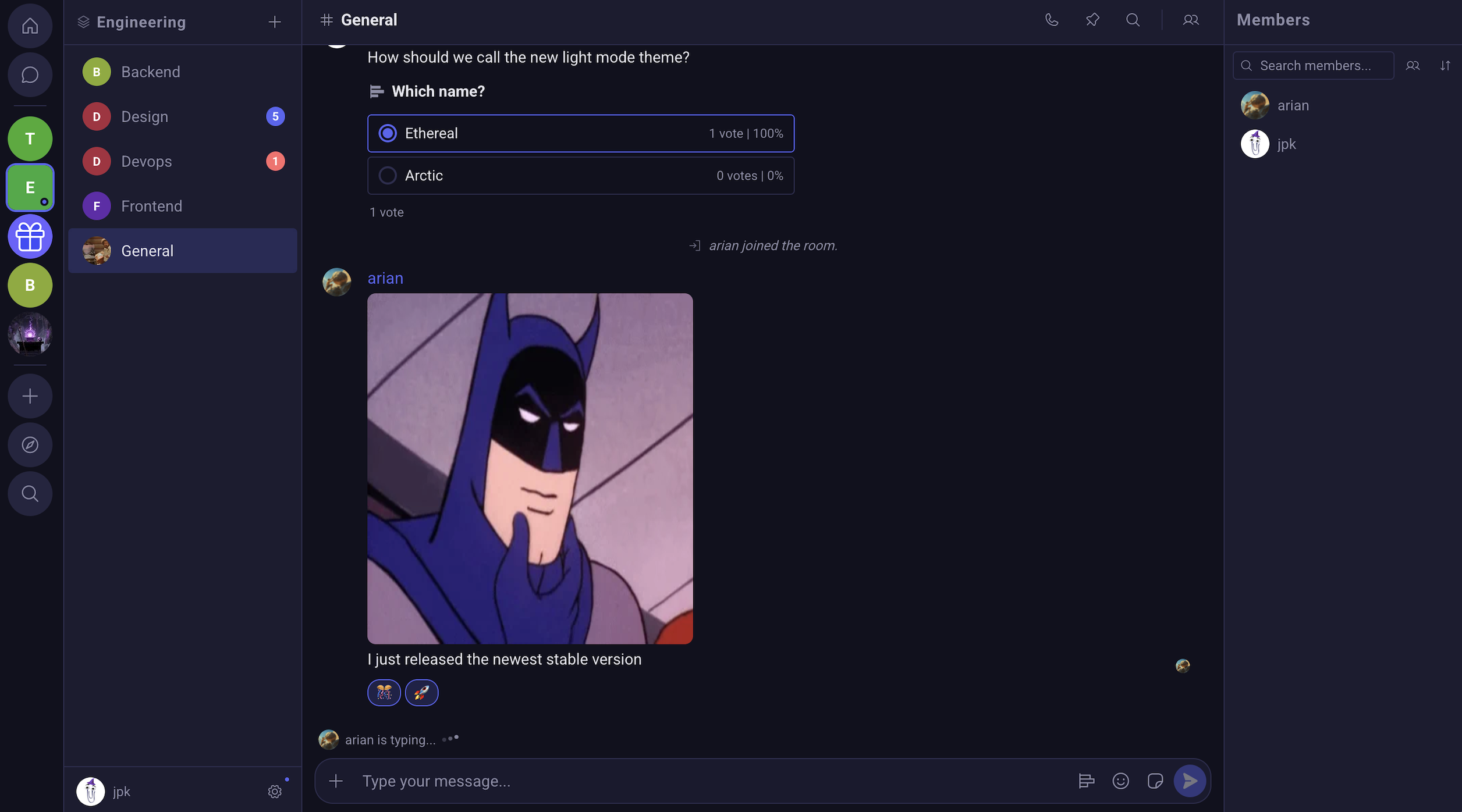Click arian's avatar beside the message
Viewport: 1462px width, 812px height.
coord(337,282)
